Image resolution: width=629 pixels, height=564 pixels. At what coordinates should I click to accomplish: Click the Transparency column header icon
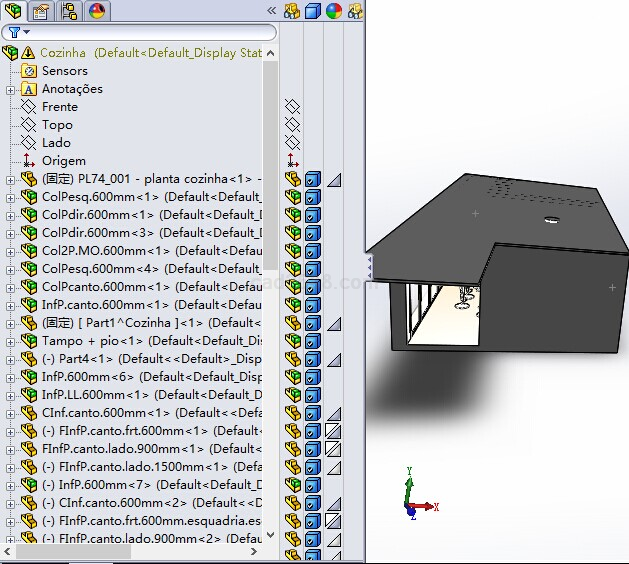pyautogui.click(x=355, y=11)
